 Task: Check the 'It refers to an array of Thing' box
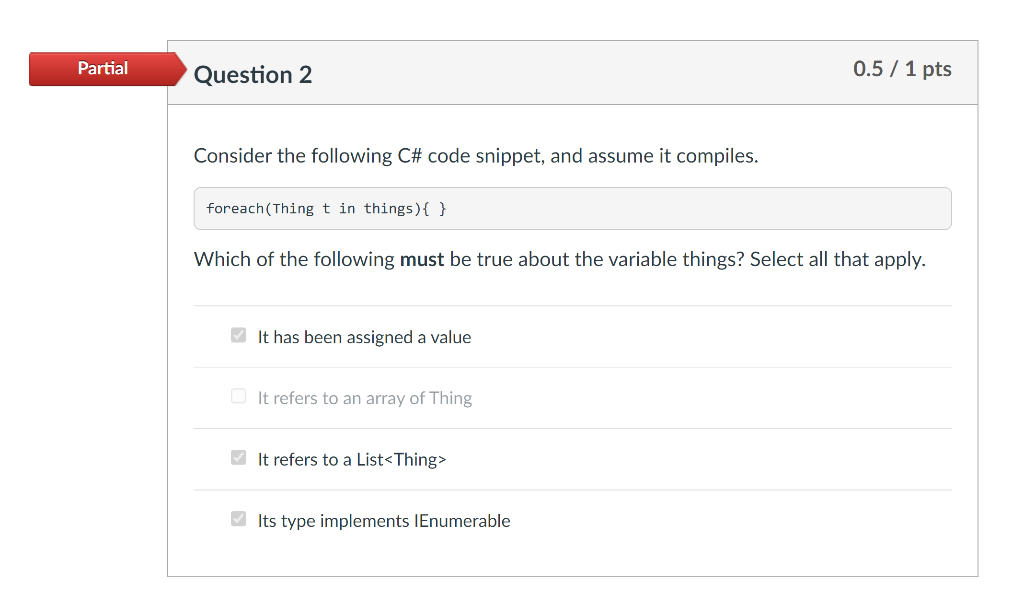point(238,397)
